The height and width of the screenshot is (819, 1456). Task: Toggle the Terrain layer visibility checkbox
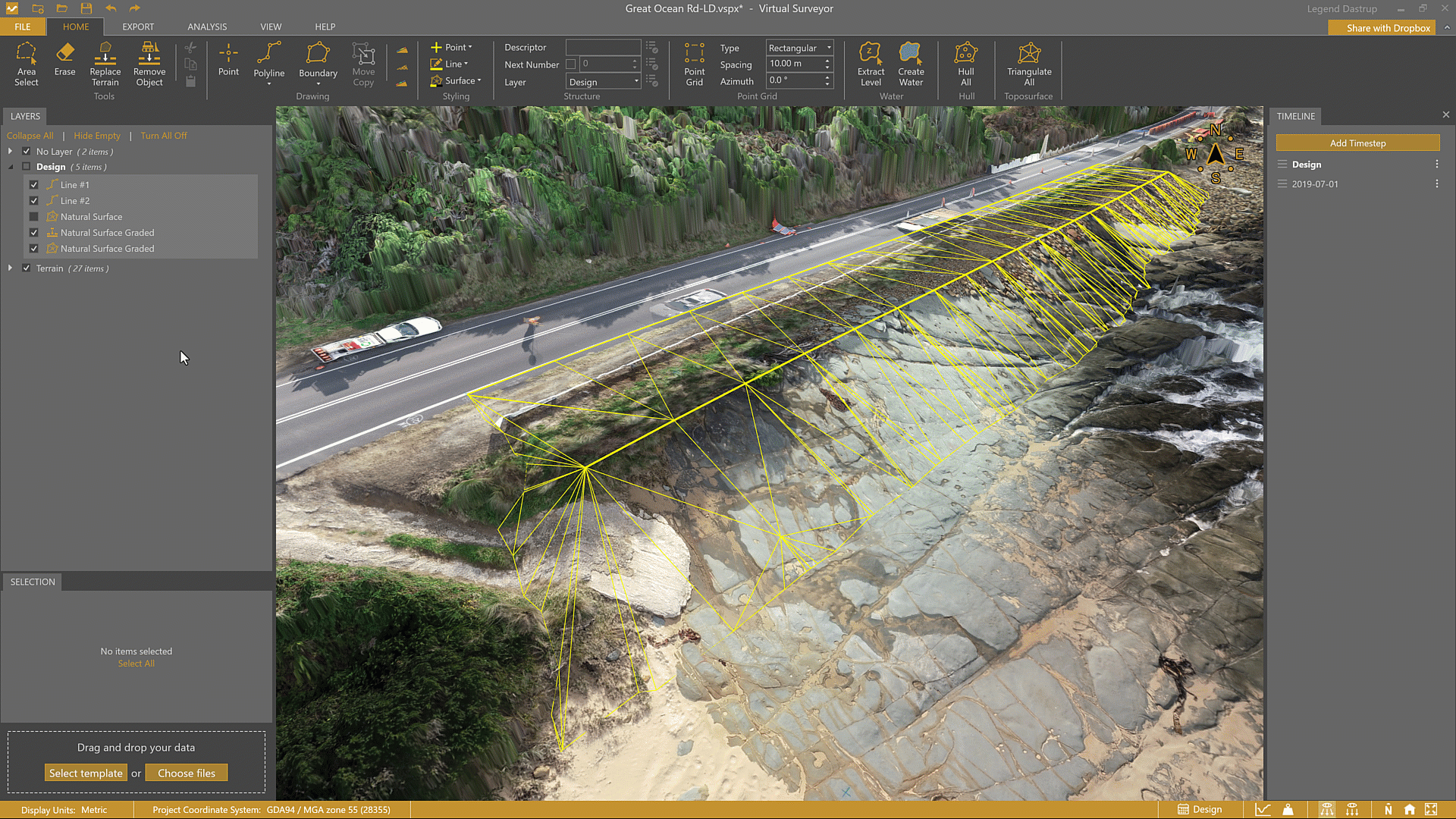click(27, 268)
